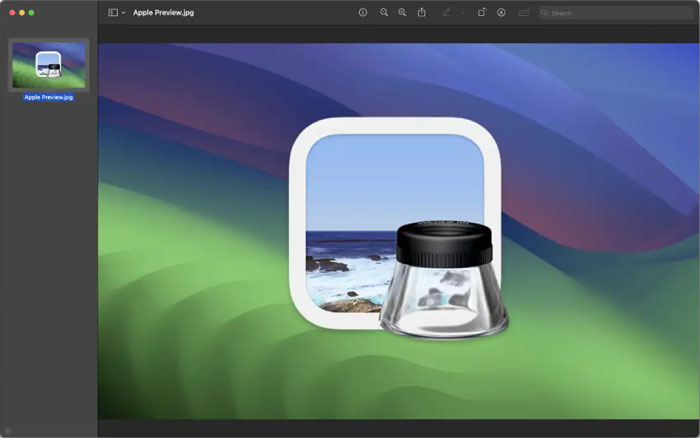Zoom out with the minus magnifier

tap(383, 13)
